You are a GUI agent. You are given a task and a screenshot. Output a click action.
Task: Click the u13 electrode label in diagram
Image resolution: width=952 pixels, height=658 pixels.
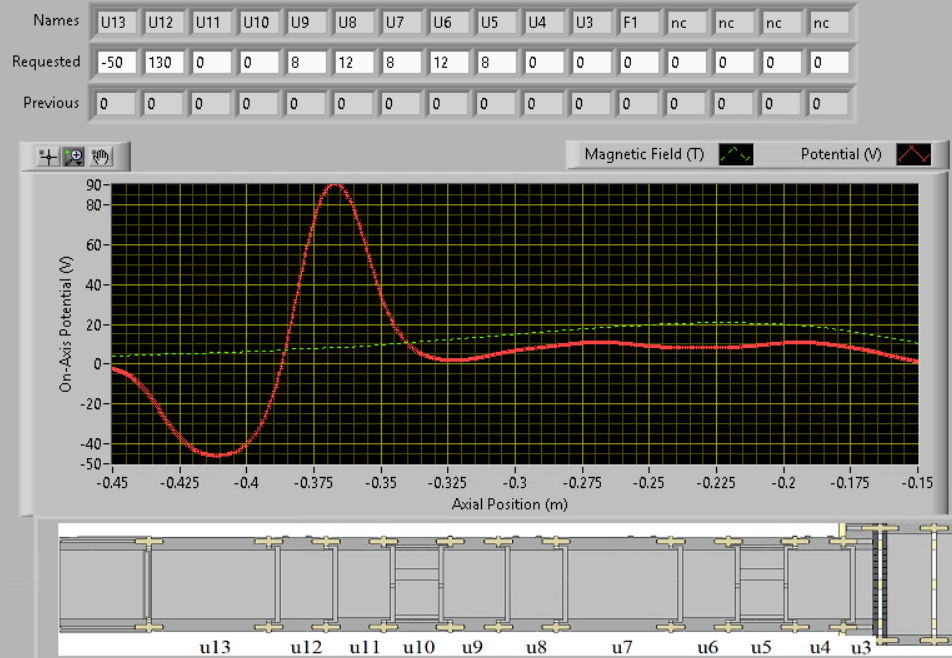coord(215,647)
